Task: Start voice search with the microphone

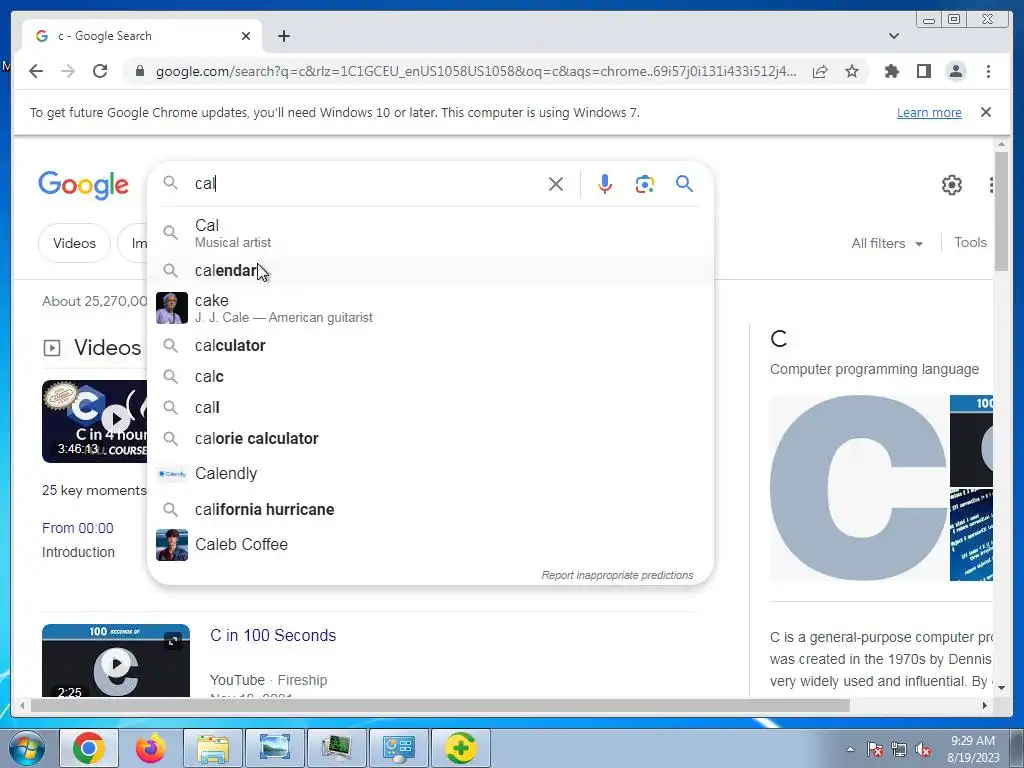Action: 605,184
